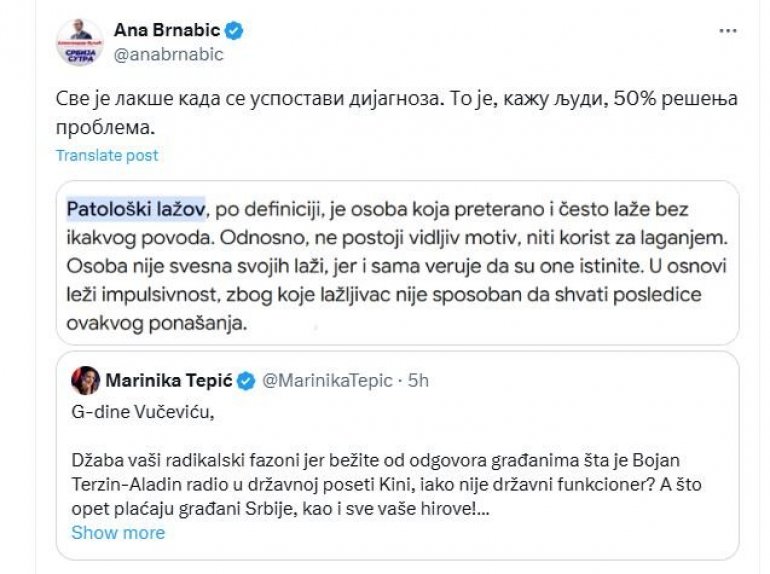Click the highlighted 'Patološki lažov' text
This screenshot has height=574, width=770.
point(135,209)
